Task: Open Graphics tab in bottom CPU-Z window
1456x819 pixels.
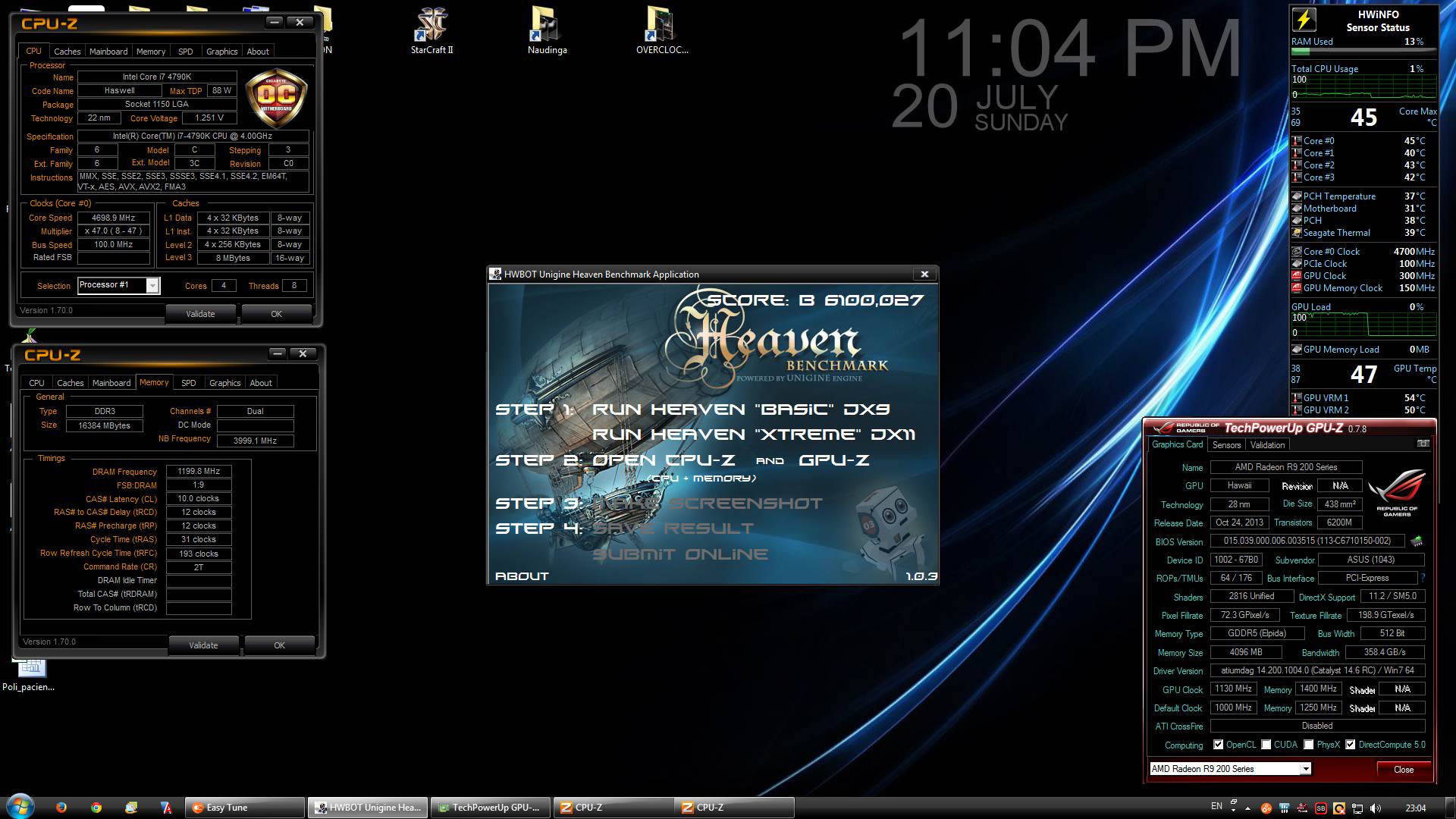Action: pyautogui.click(x=224, y=383)
